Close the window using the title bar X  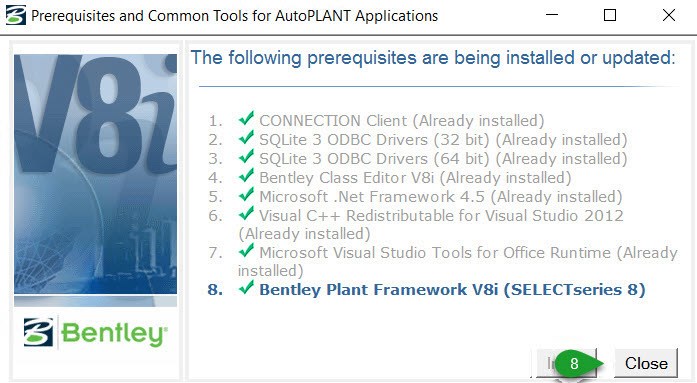(x=669, y=15)
